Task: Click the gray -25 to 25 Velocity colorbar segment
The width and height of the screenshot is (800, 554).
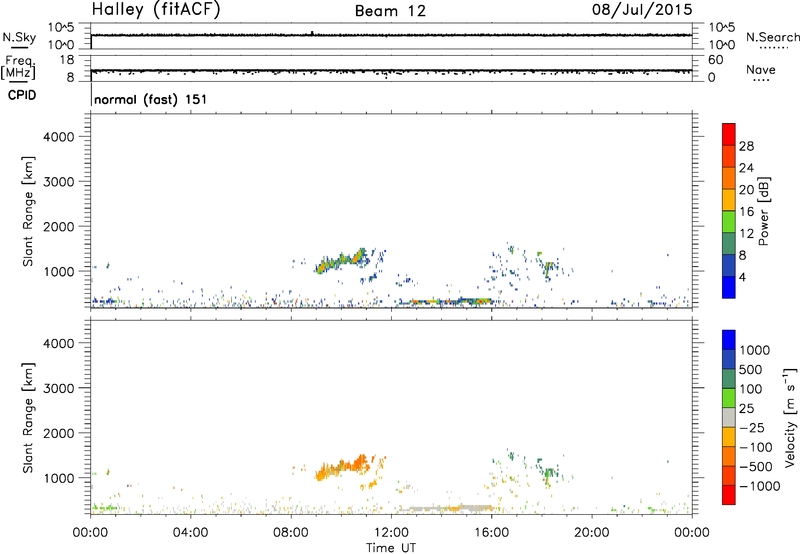Action: click(x=729, y=417)
